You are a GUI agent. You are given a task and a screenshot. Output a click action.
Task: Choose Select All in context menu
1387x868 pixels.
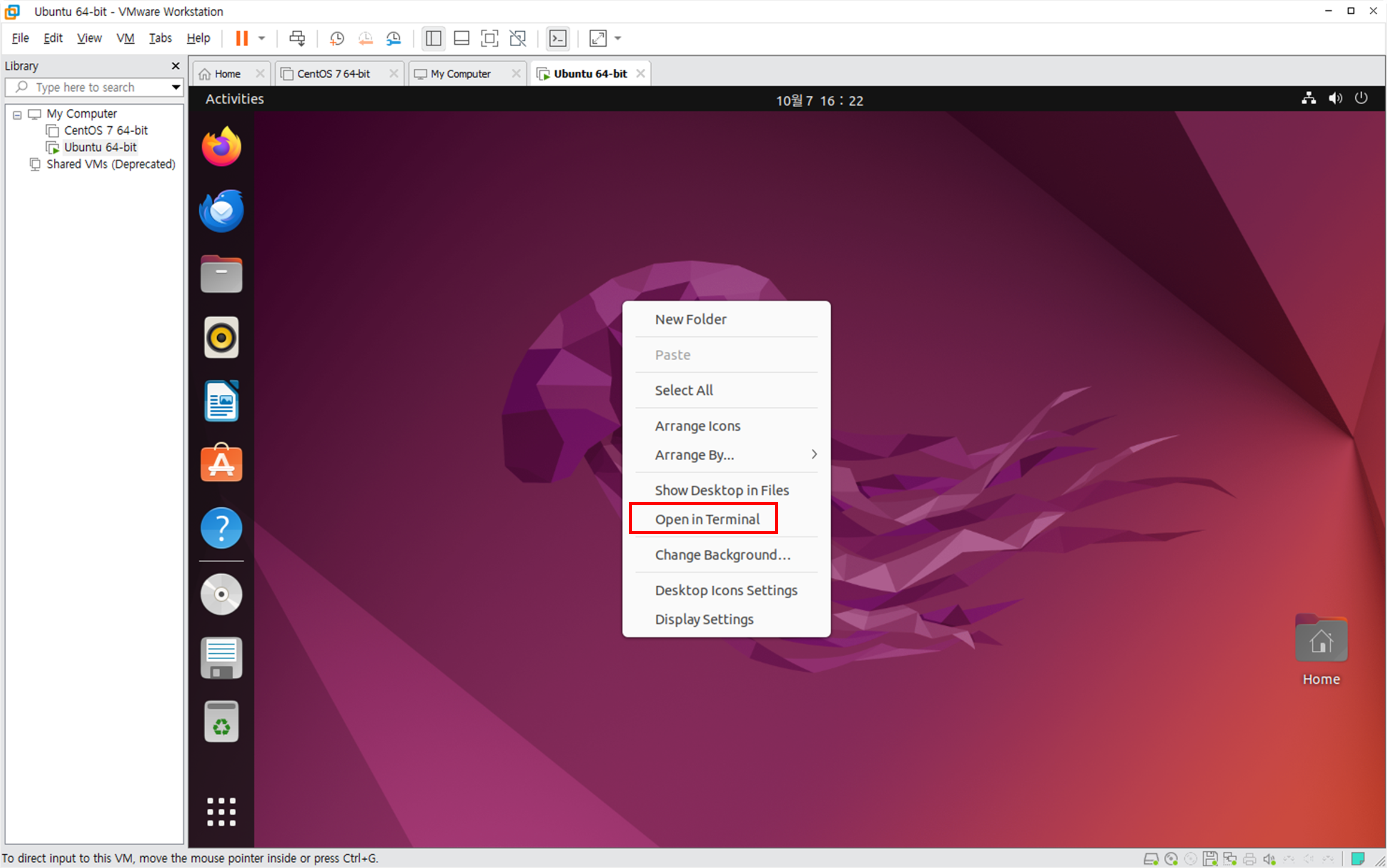click(x=726, y=390)
